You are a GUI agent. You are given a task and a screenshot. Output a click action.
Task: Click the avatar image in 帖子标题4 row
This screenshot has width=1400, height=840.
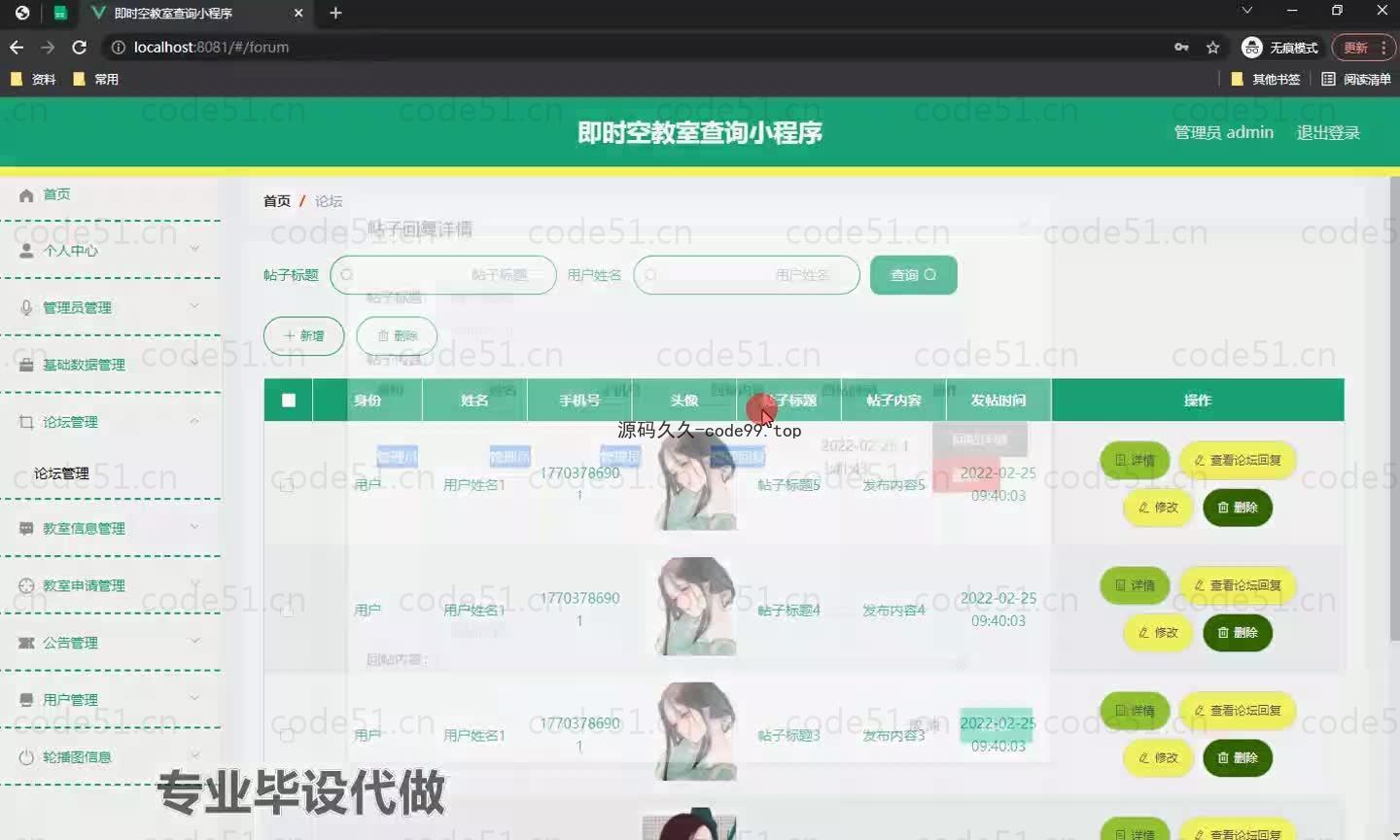[695, 606]
